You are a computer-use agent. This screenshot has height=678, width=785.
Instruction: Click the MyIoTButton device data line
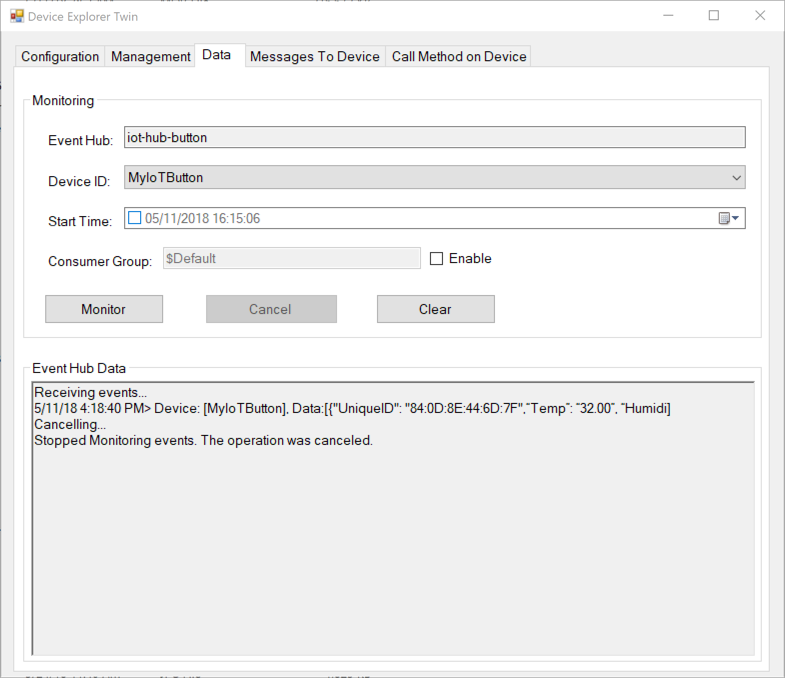click(352, 409)
